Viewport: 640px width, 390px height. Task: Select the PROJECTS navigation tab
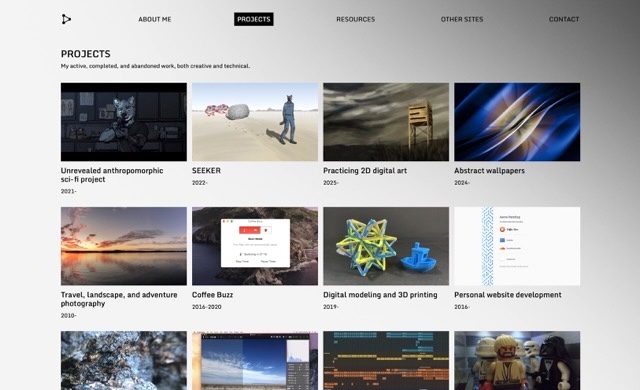click(253, 19)
